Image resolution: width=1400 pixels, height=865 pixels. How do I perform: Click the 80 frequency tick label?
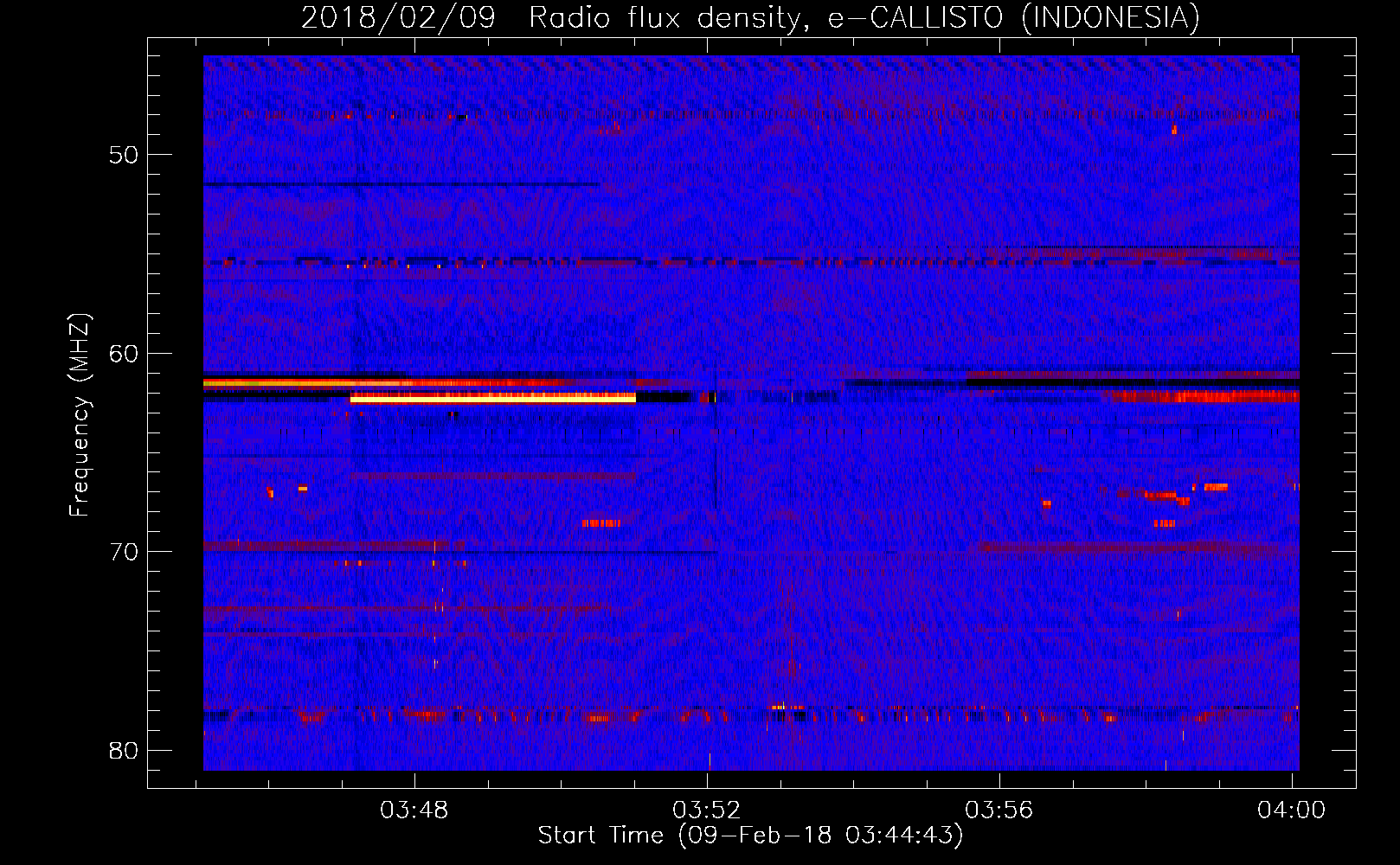point(124,750)
